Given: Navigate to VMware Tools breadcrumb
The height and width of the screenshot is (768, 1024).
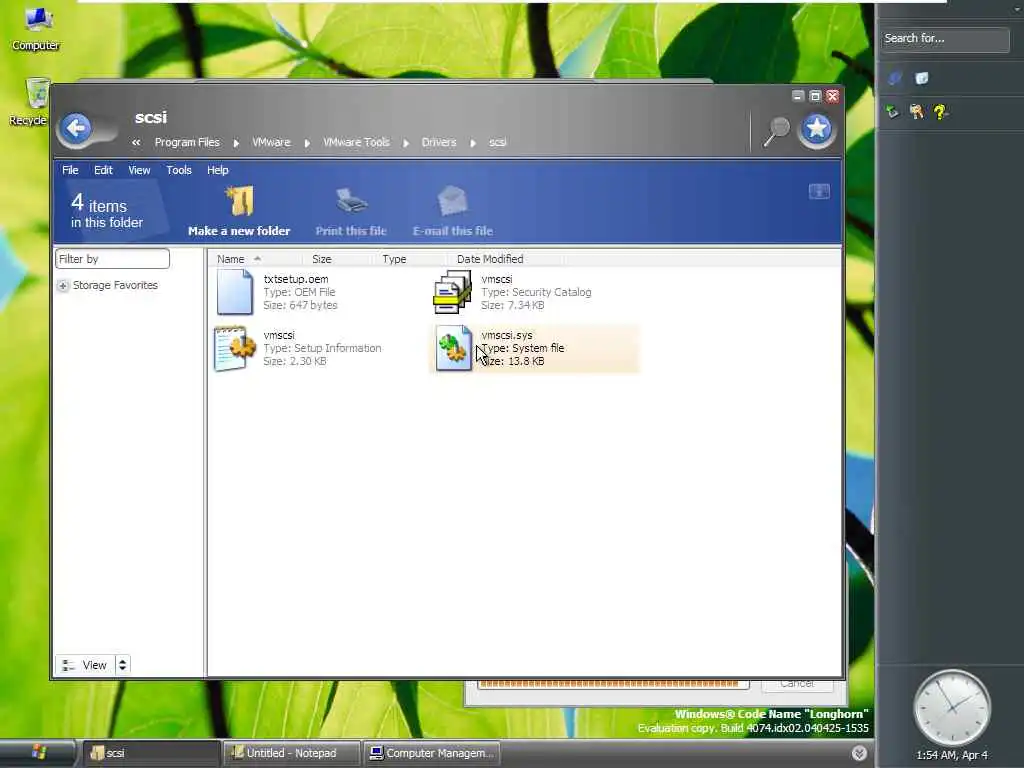Looking at the screenshot, I should (x=356, y=142).
